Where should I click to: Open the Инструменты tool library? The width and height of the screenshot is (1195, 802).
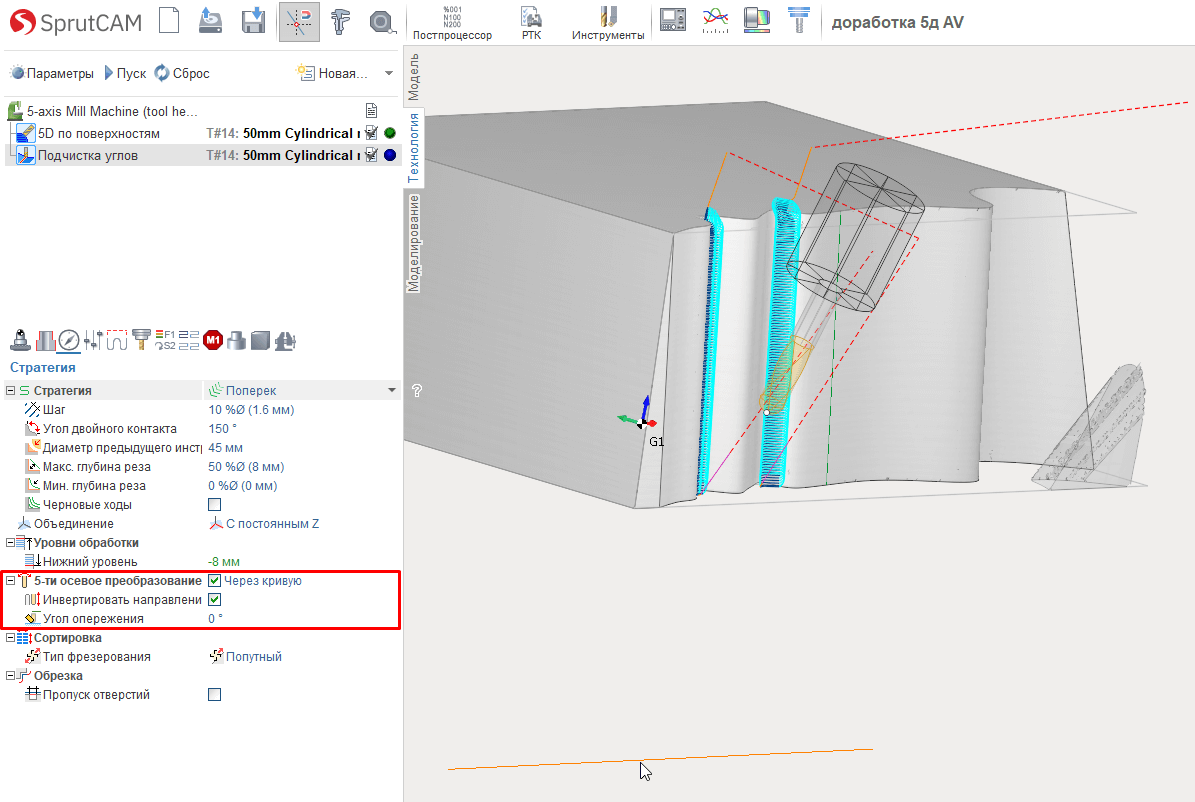point(607,22)
